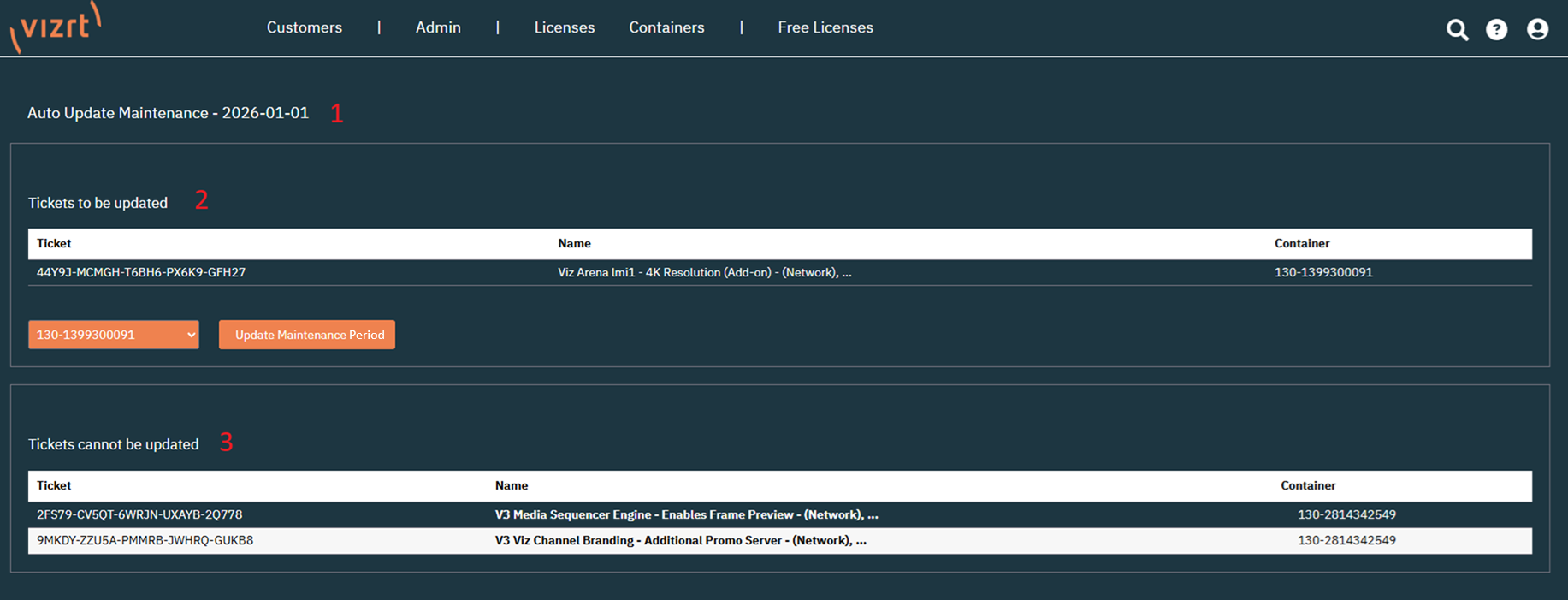Expand the 130-1399300091 container dropdown
The image size is (1568, 600).
coord(114,335)
